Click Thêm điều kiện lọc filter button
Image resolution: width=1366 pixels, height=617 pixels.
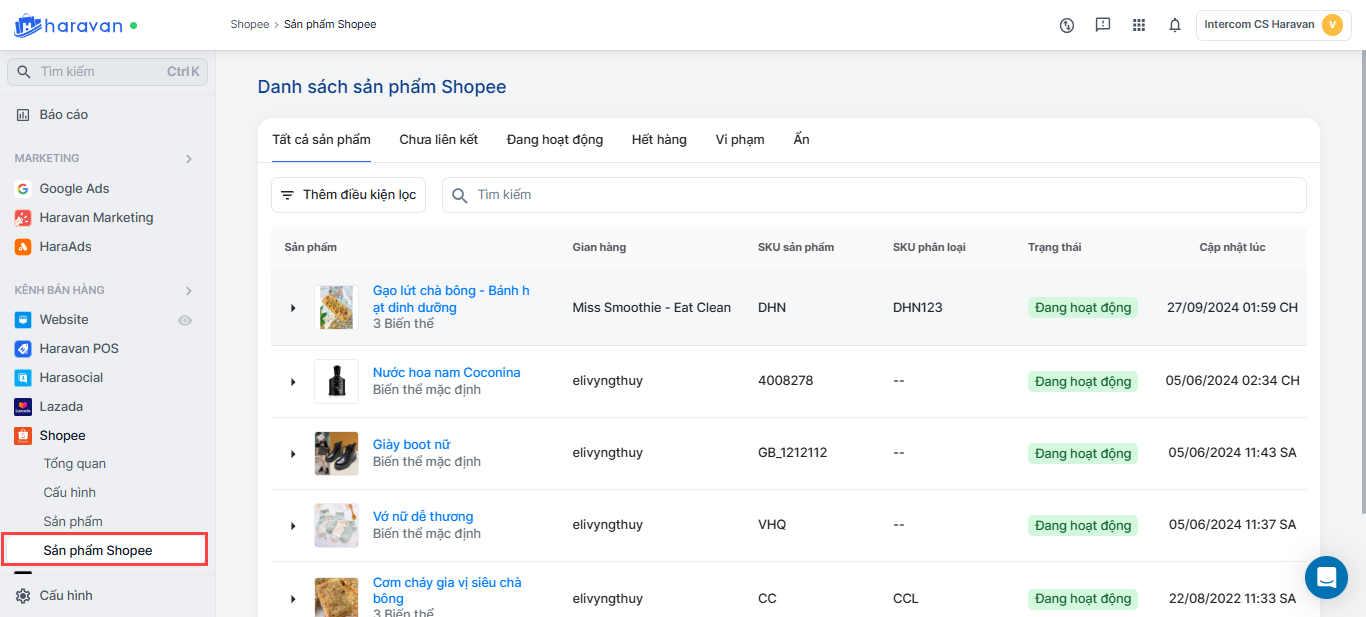coord(348,195)
